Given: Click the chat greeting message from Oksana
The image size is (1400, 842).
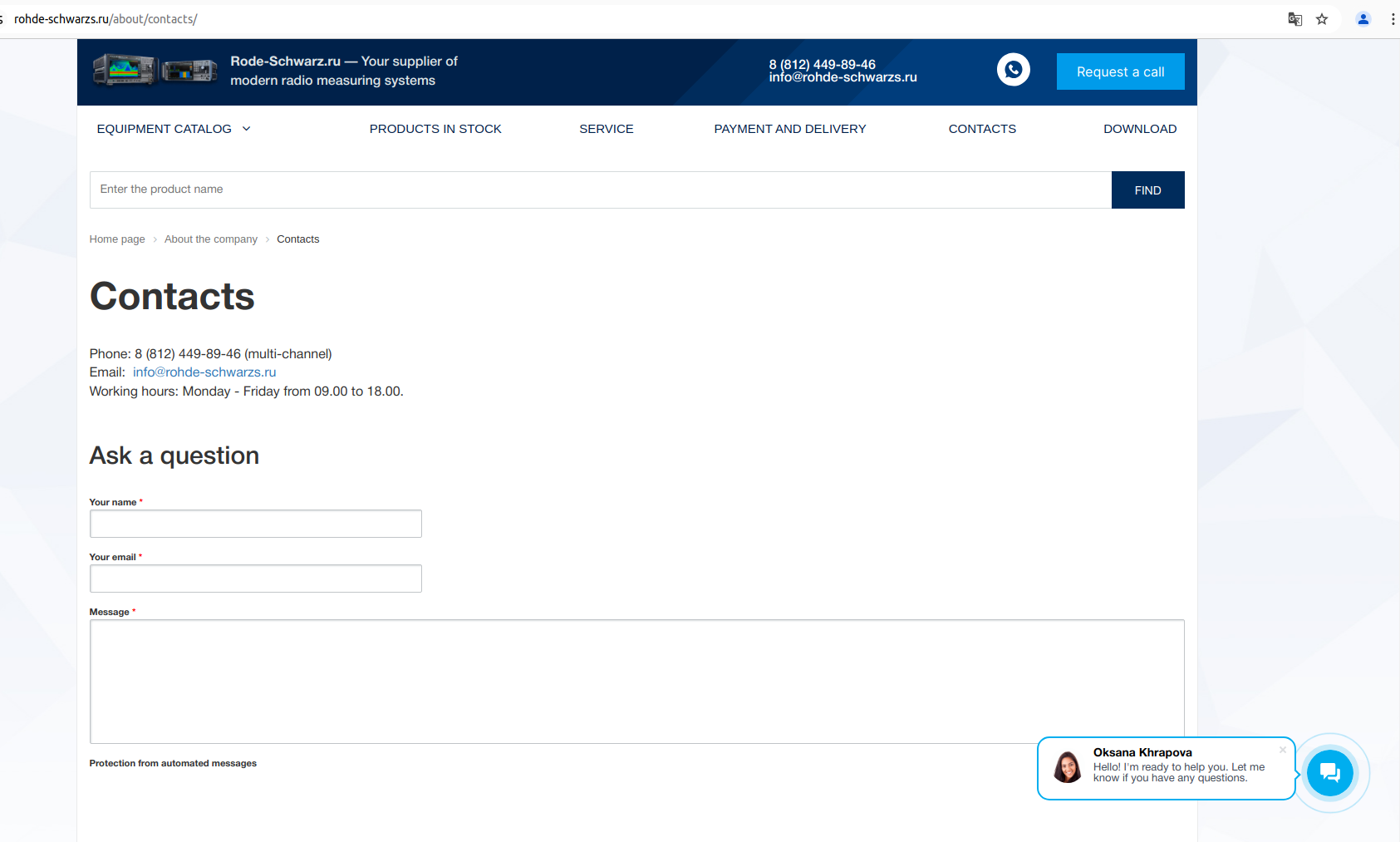Looking at the screenshot, I should pos(1179,773).
